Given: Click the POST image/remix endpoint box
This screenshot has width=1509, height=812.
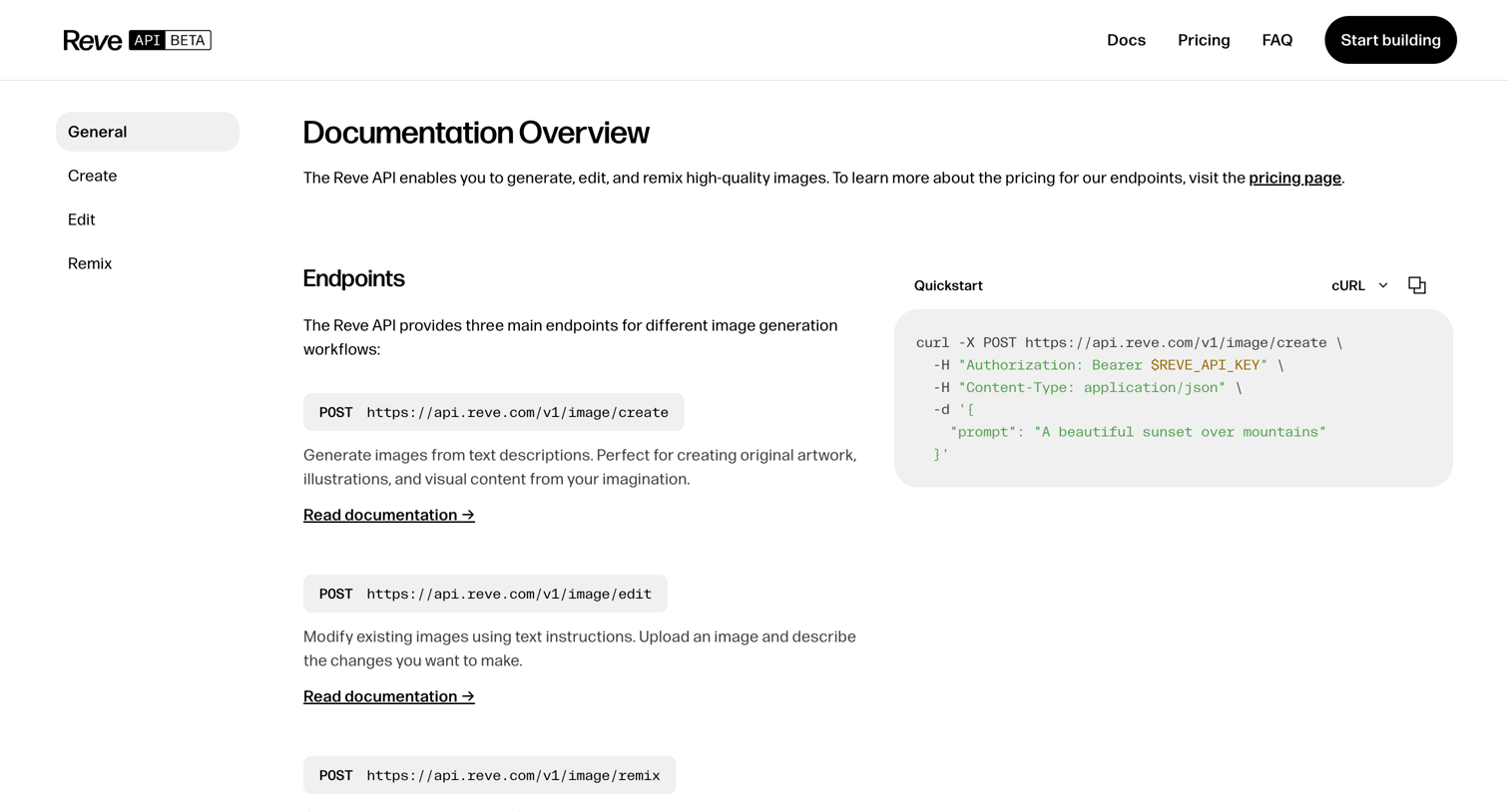Looking at the screenshot, I should (489, 775).
